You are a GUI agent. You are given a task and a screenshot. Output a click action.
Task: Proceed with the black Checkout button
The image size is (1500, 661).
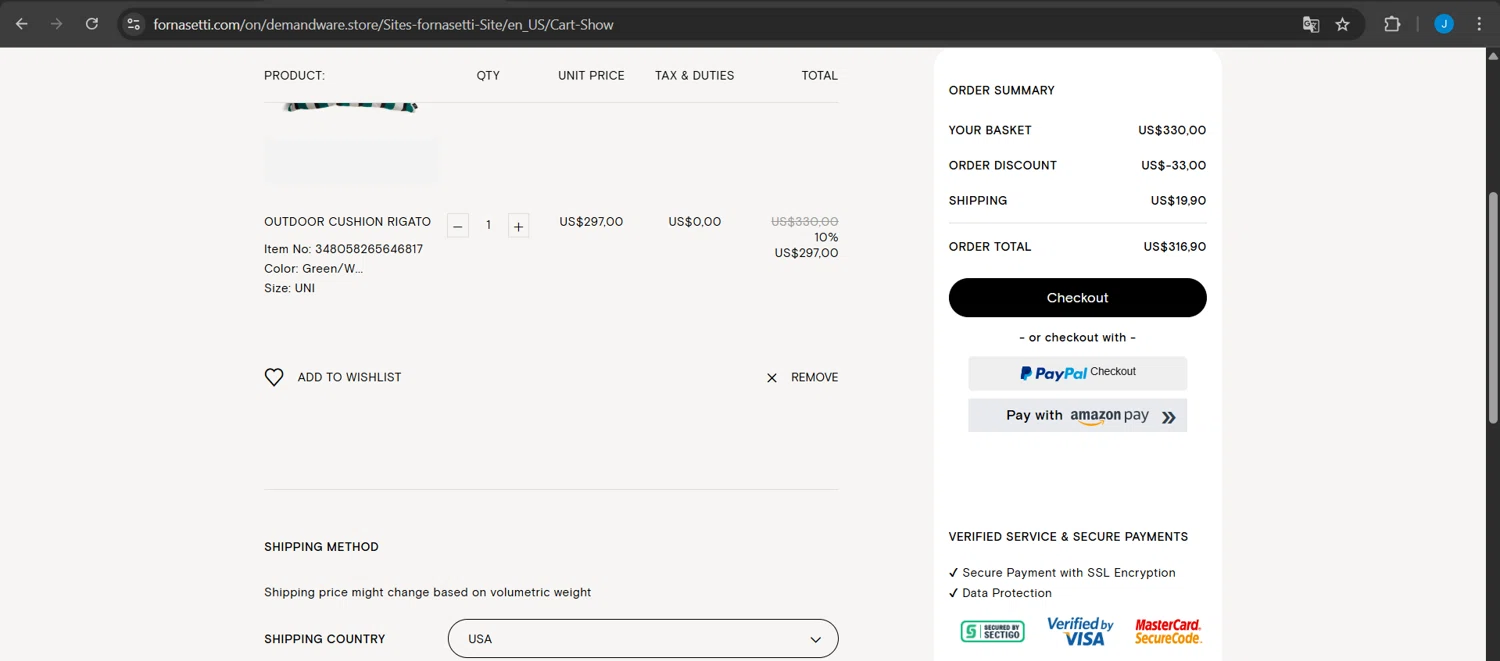(x=1077, y=298)
